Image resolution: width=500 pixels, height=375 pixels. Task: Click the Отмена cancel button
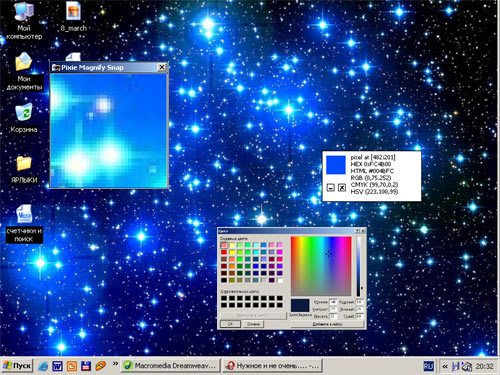tap(253, 324)
